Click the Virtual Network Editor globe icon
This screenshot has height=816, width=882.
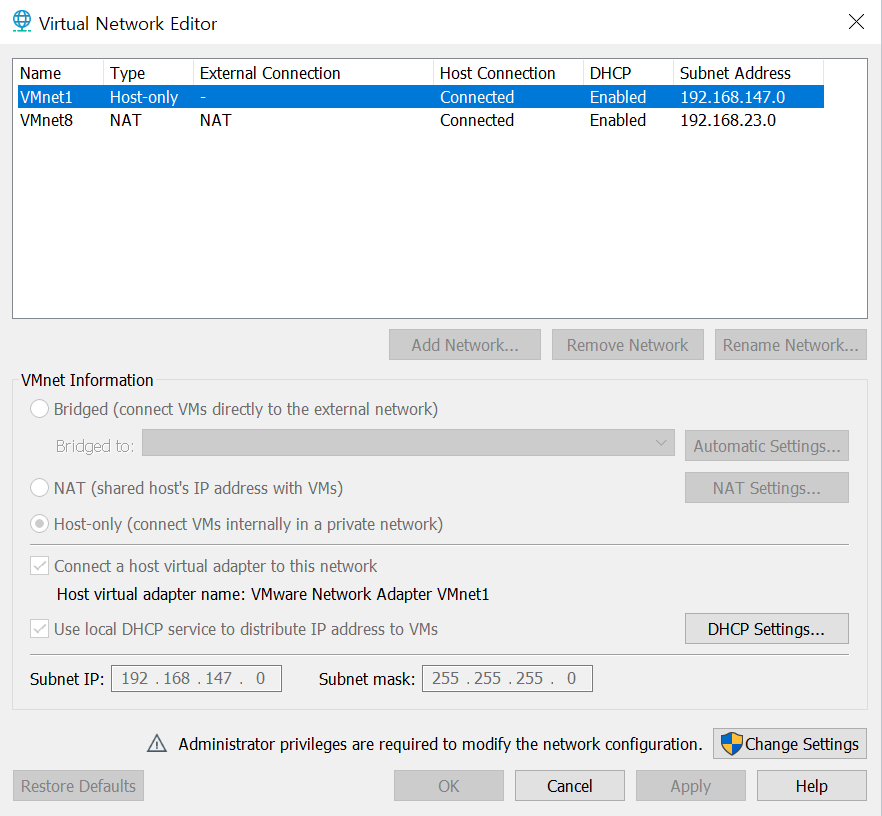click(22, 21)
